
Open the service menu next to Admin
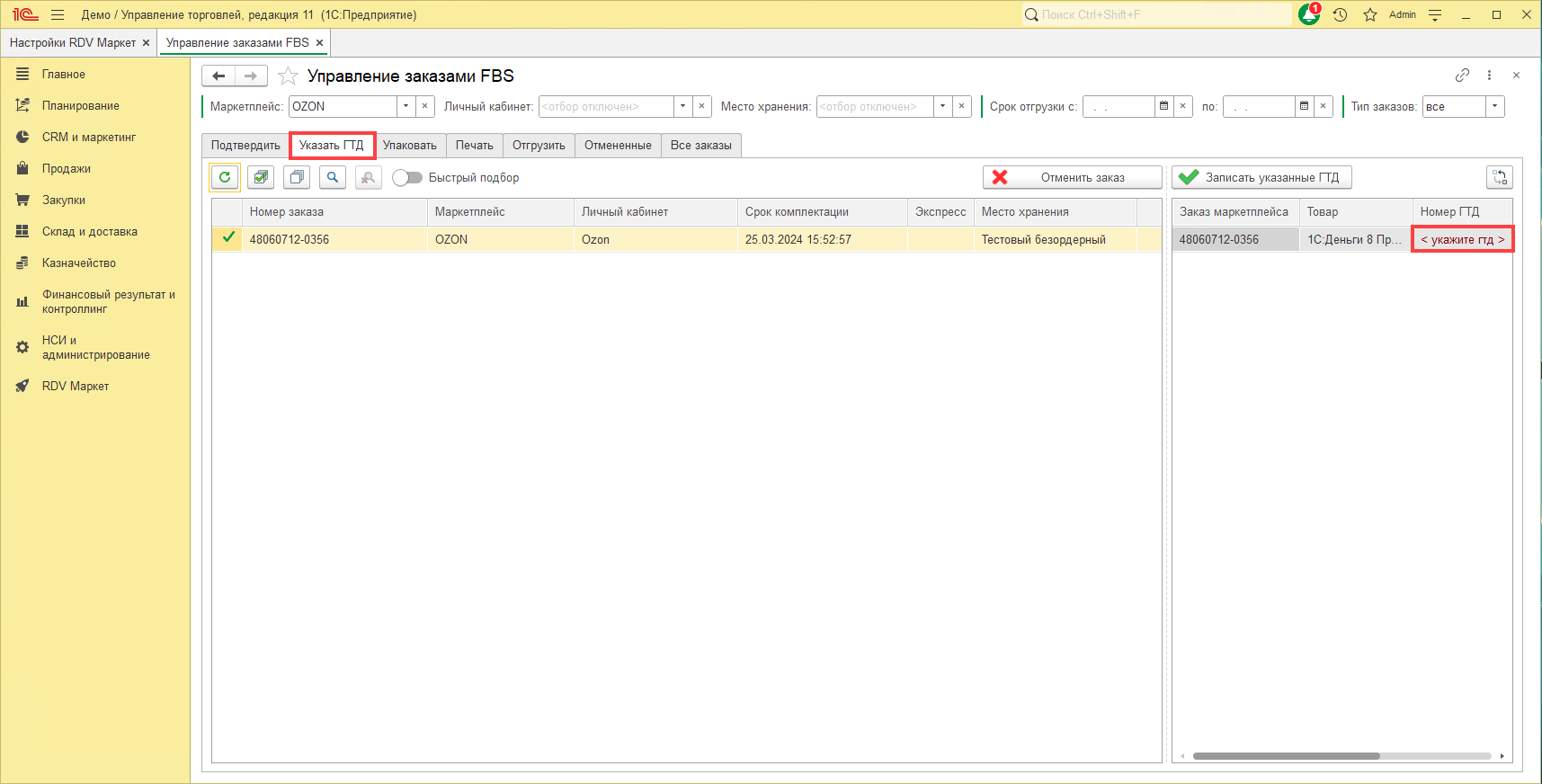tap(1435, 14)
